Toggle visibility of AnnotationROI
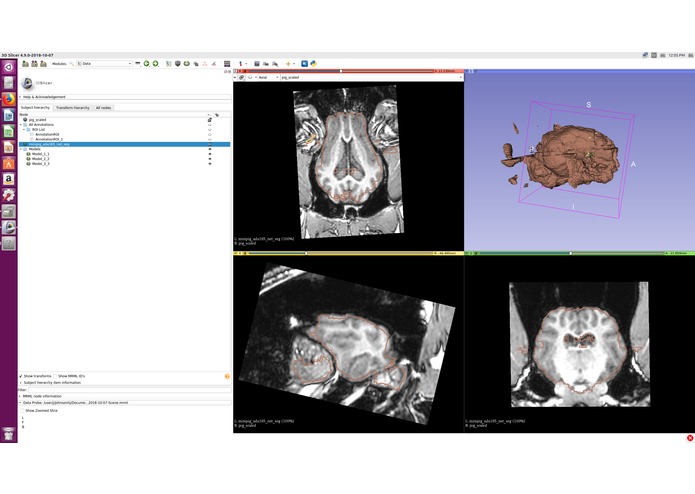695x494 pixels. (210, 134)
